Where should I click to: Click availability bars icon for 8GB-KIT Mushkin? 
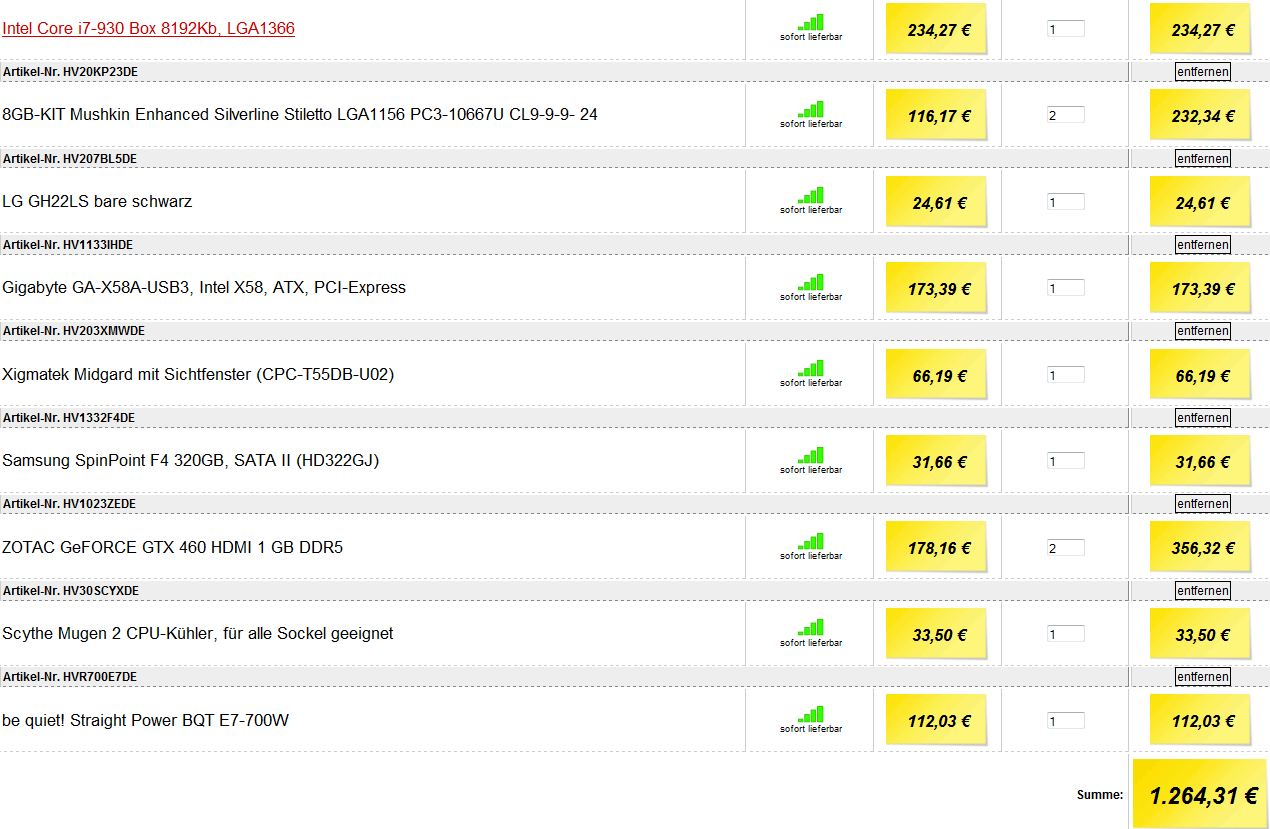click(x=811, y=108)
